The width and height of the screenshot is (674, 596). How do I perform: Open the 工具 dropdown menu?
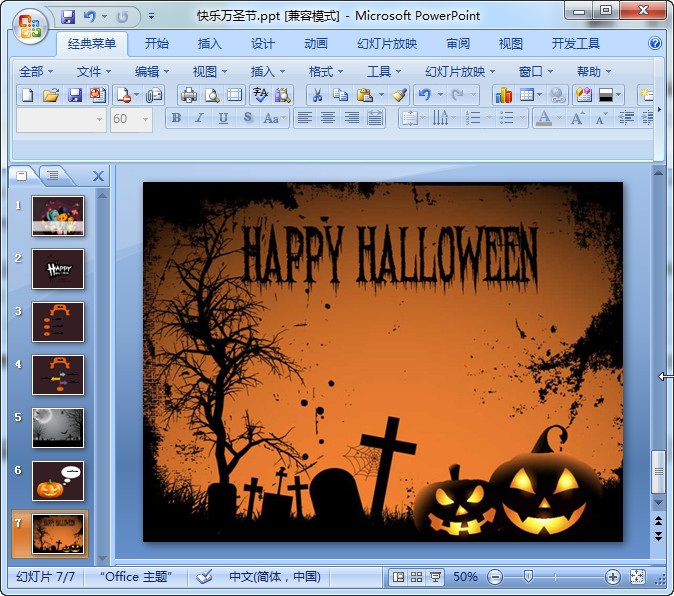point(384,71)
